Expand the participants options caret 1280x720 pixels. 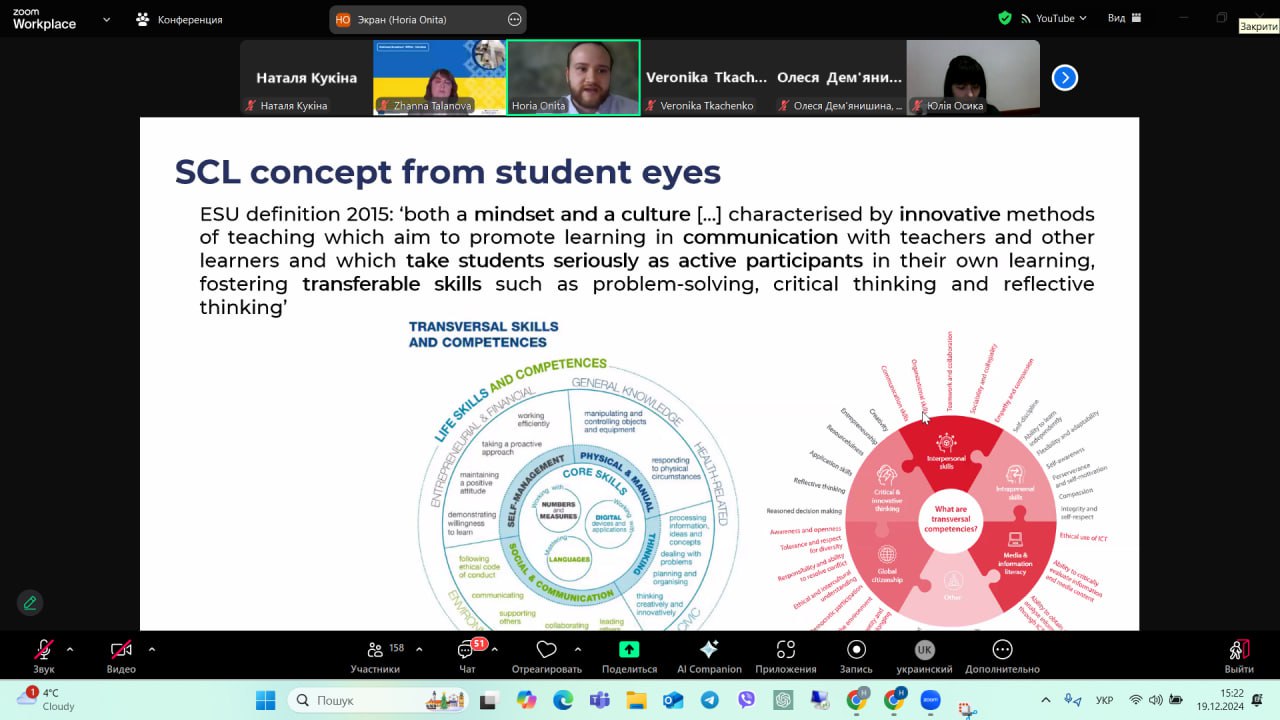click(x=419, y=649)
